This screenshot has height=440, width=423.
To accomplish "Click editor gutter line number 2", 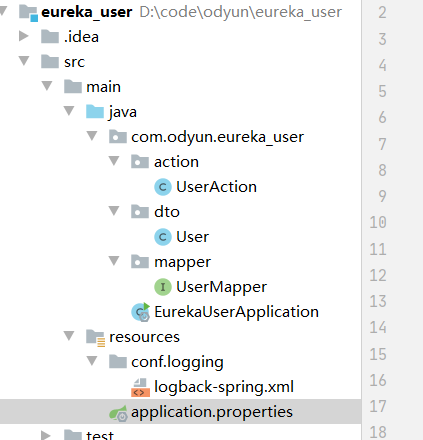I will (x=382, y=13).
